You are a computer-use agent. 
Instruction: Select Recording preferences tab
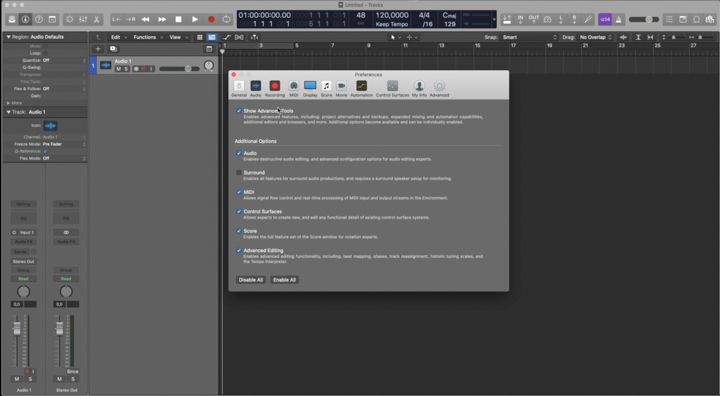click(275, 89)
